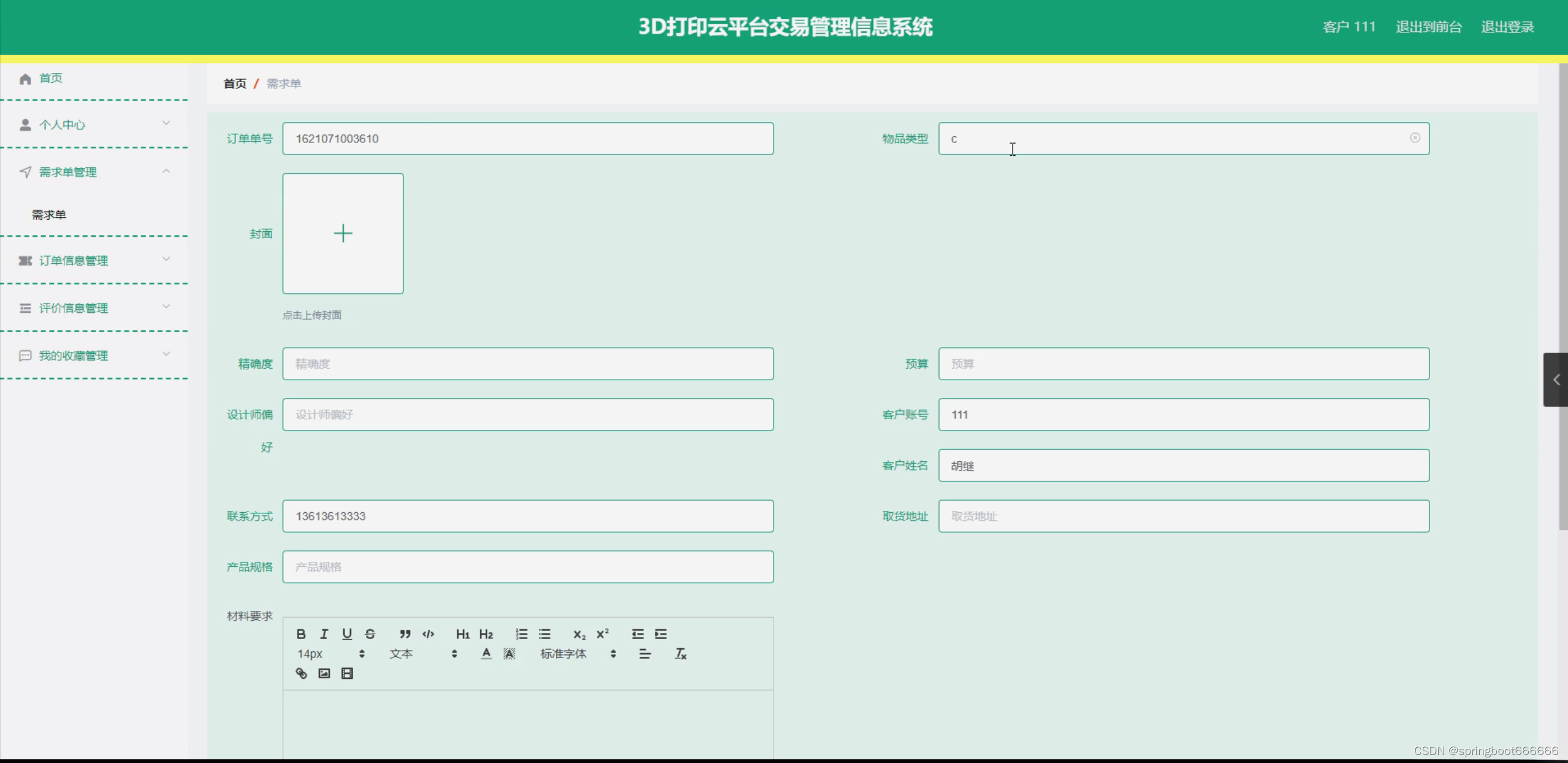
Task: Click the 退出到前台 link
Action: (1428, 27)
